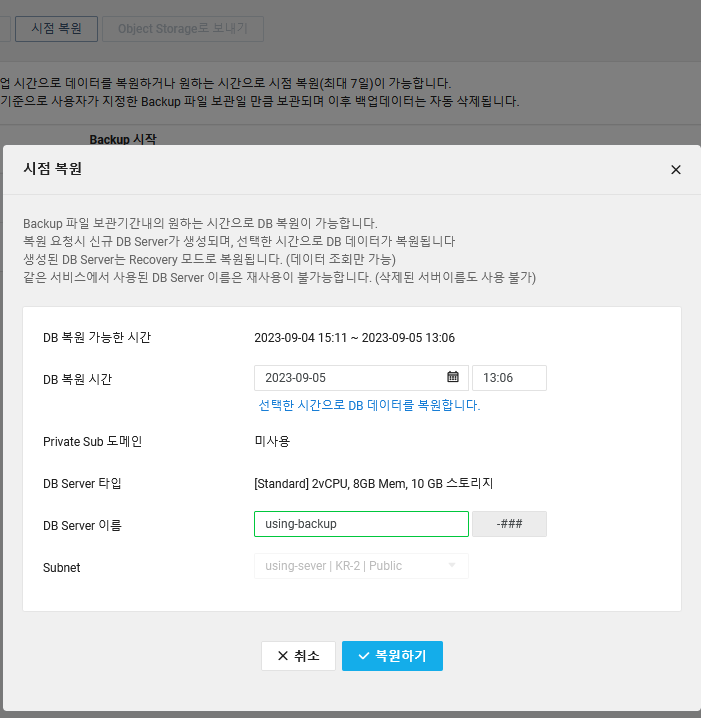
Task: Select the range text 2023-09-04 15:11 ~ 2023-09-05 13:06
Action: pos(354,338)
